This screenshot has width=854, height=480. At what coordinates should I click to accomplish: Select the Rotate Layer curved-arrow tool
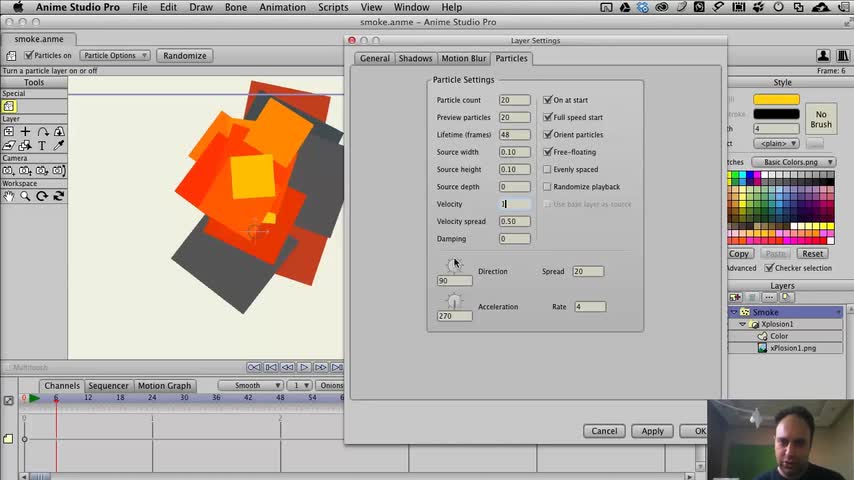(x=42, y=131)
